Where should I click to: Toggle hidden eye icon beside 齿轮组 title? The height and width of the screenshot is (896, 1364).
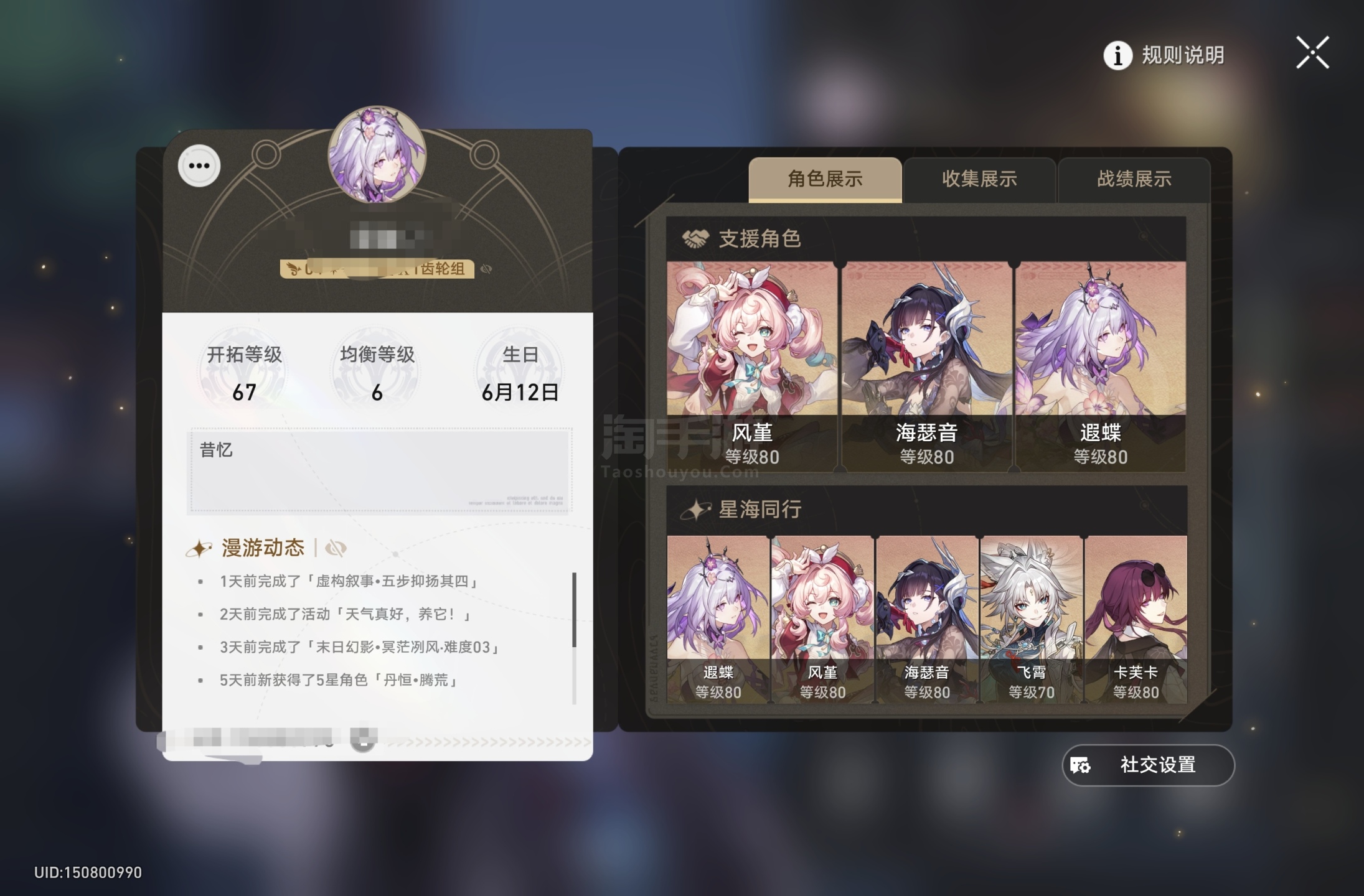pyautogui.click(x=486, y=269)
